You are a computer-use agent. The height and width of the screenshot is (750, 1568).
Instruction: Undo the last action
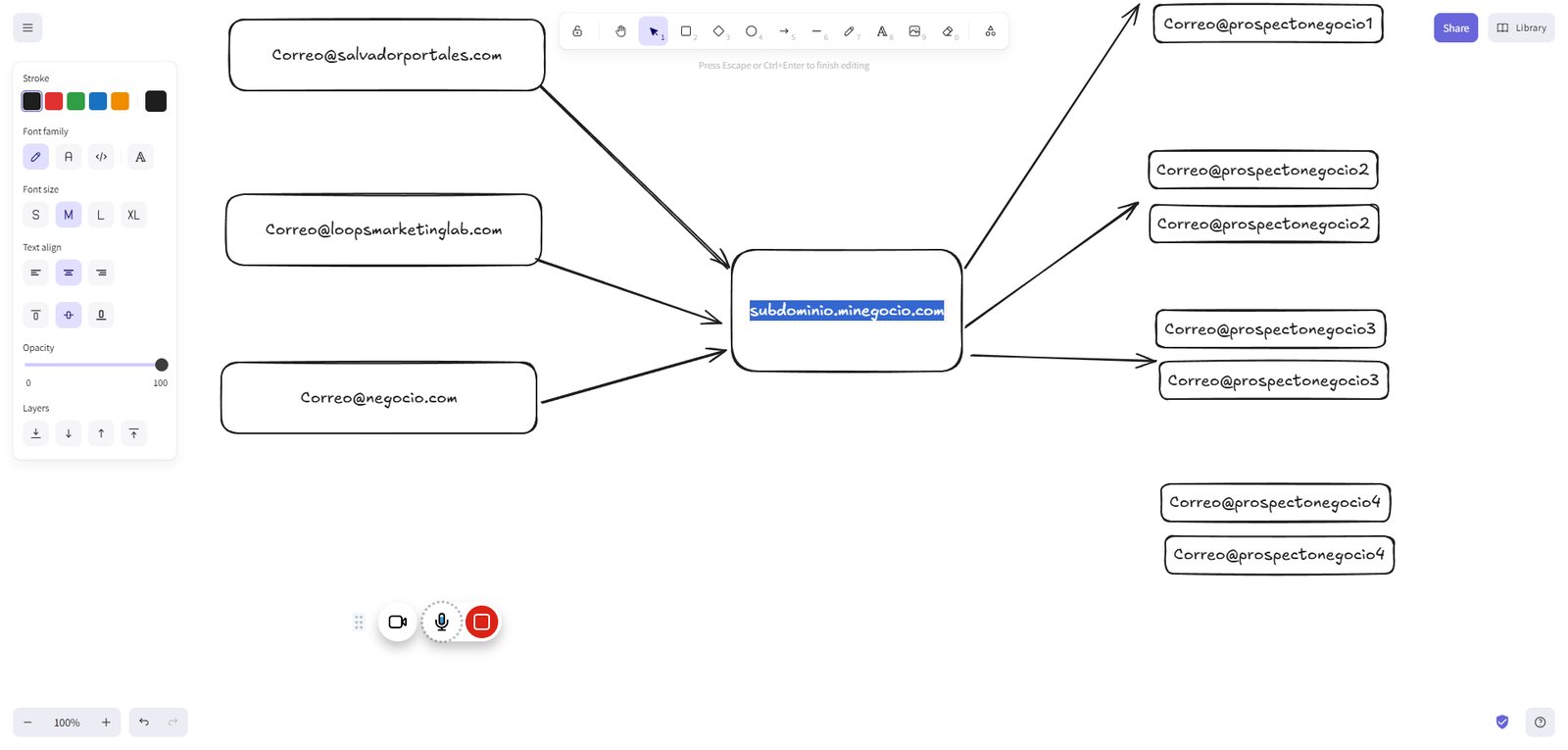pyautogui.click(x=144, y=723)
